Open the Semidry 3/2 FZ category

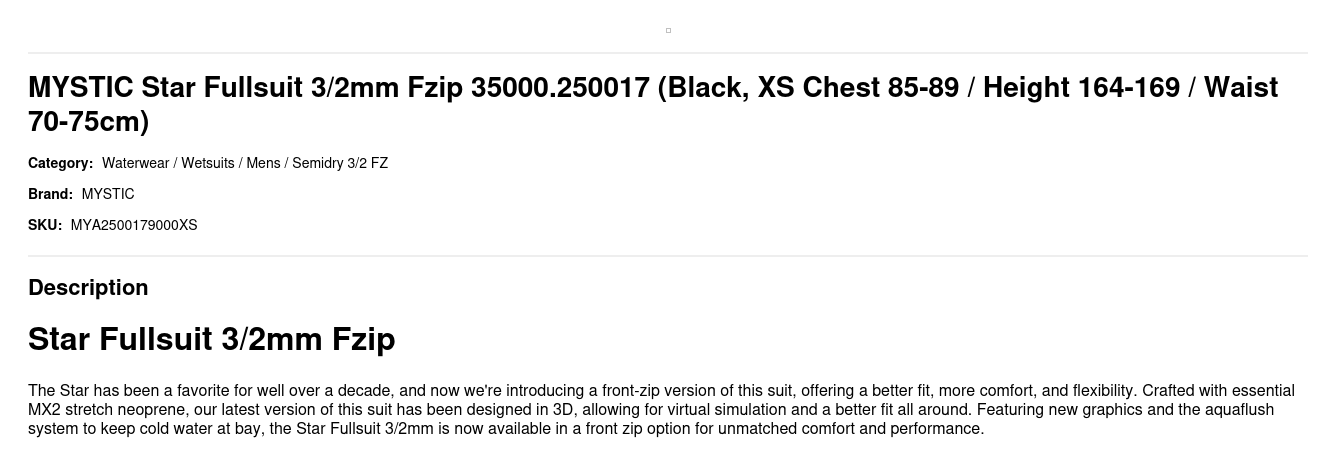point(340,163)
